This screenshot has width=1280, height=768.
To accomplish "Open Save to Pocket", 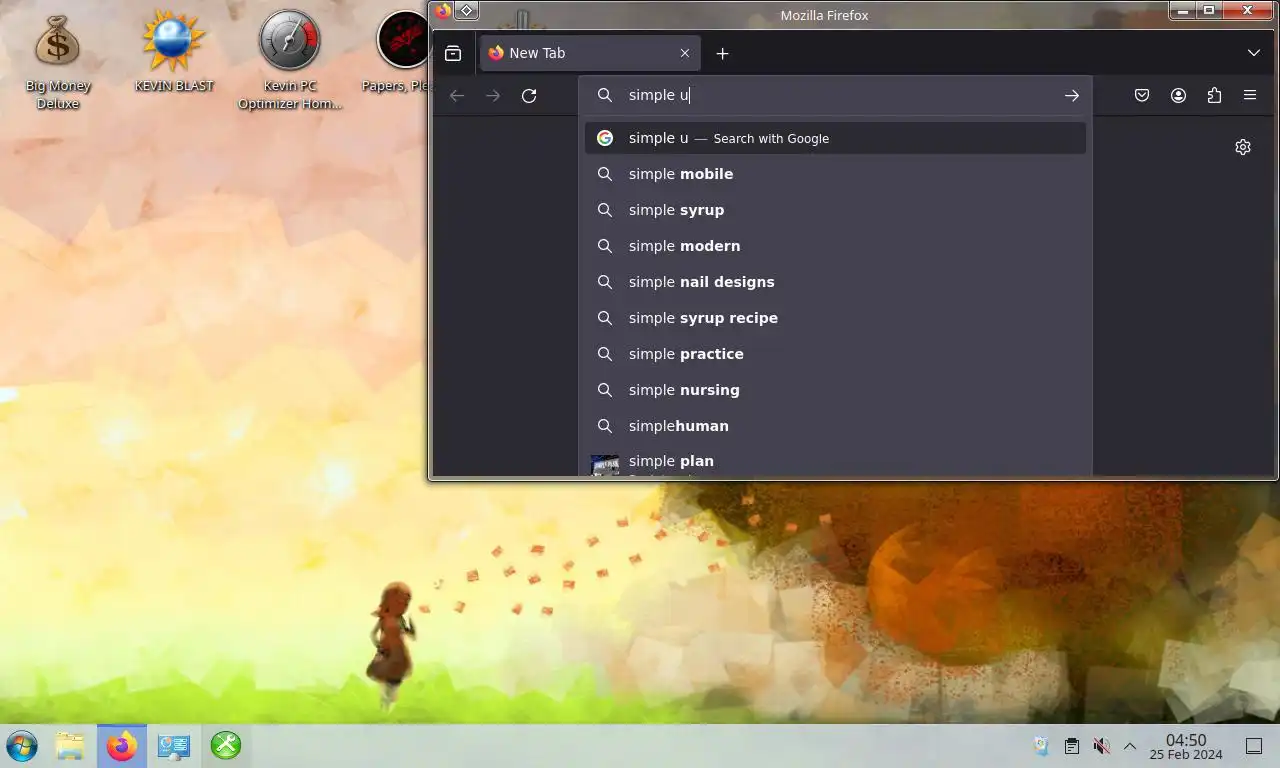I will (1142, 95).
